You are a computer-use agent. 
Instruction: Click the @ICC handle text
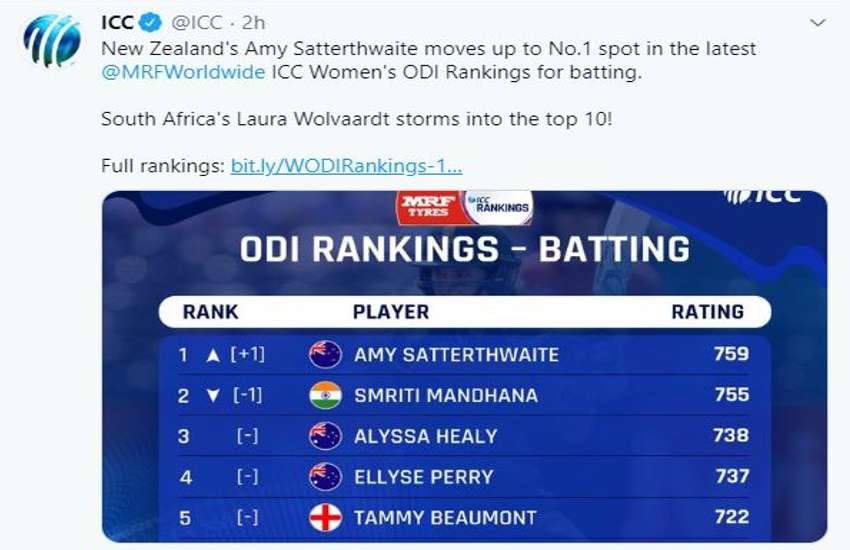click(196, 23)
